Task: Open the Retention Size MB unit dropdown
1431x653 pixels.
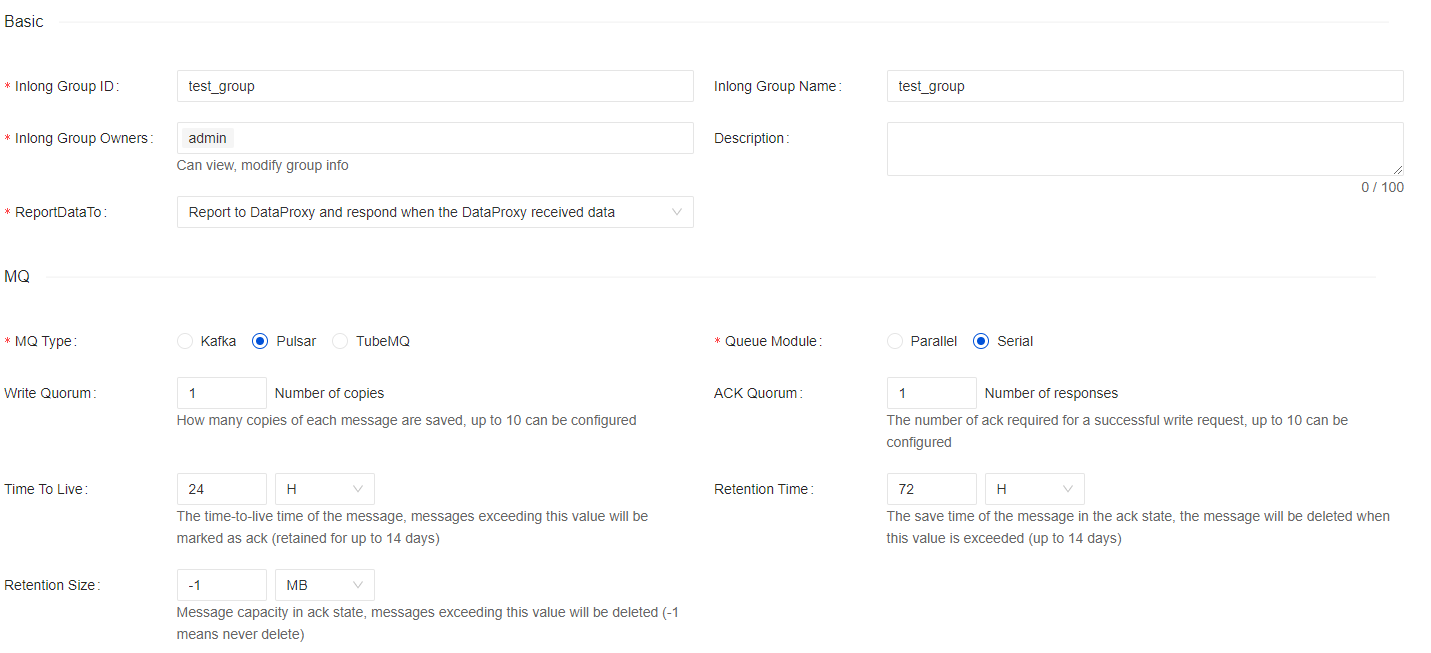Action: [x=324, y=585]
